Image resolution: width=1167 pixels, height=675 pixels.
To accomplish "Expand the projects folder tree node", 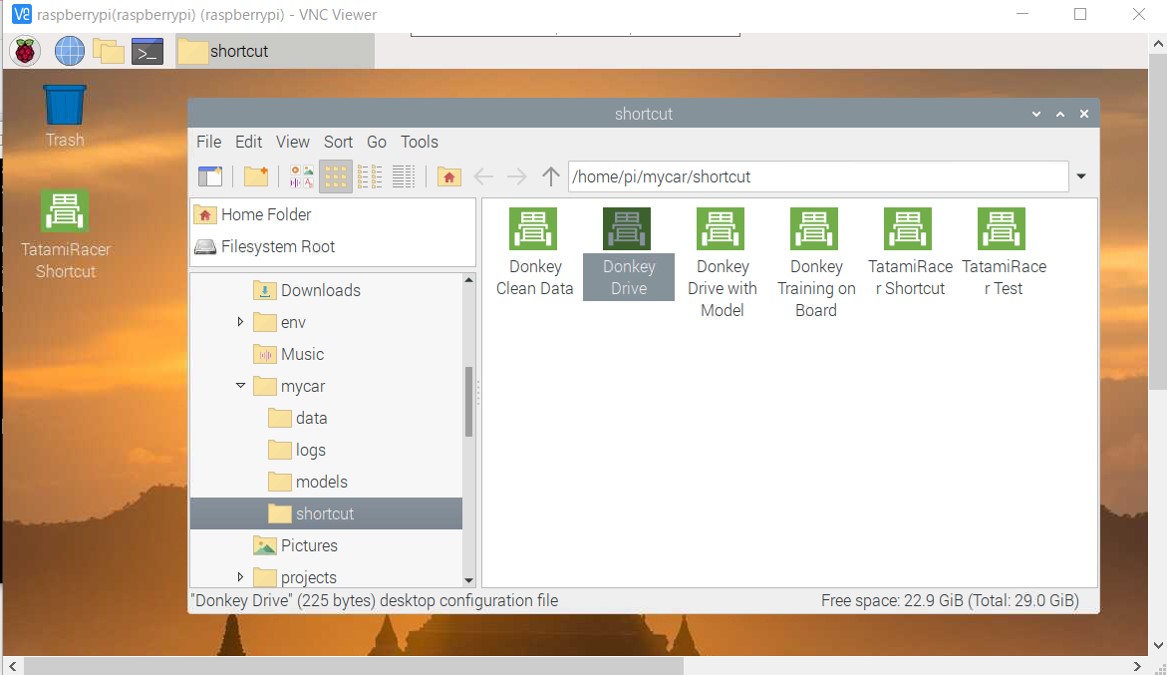I will click(x=240, y=577).
